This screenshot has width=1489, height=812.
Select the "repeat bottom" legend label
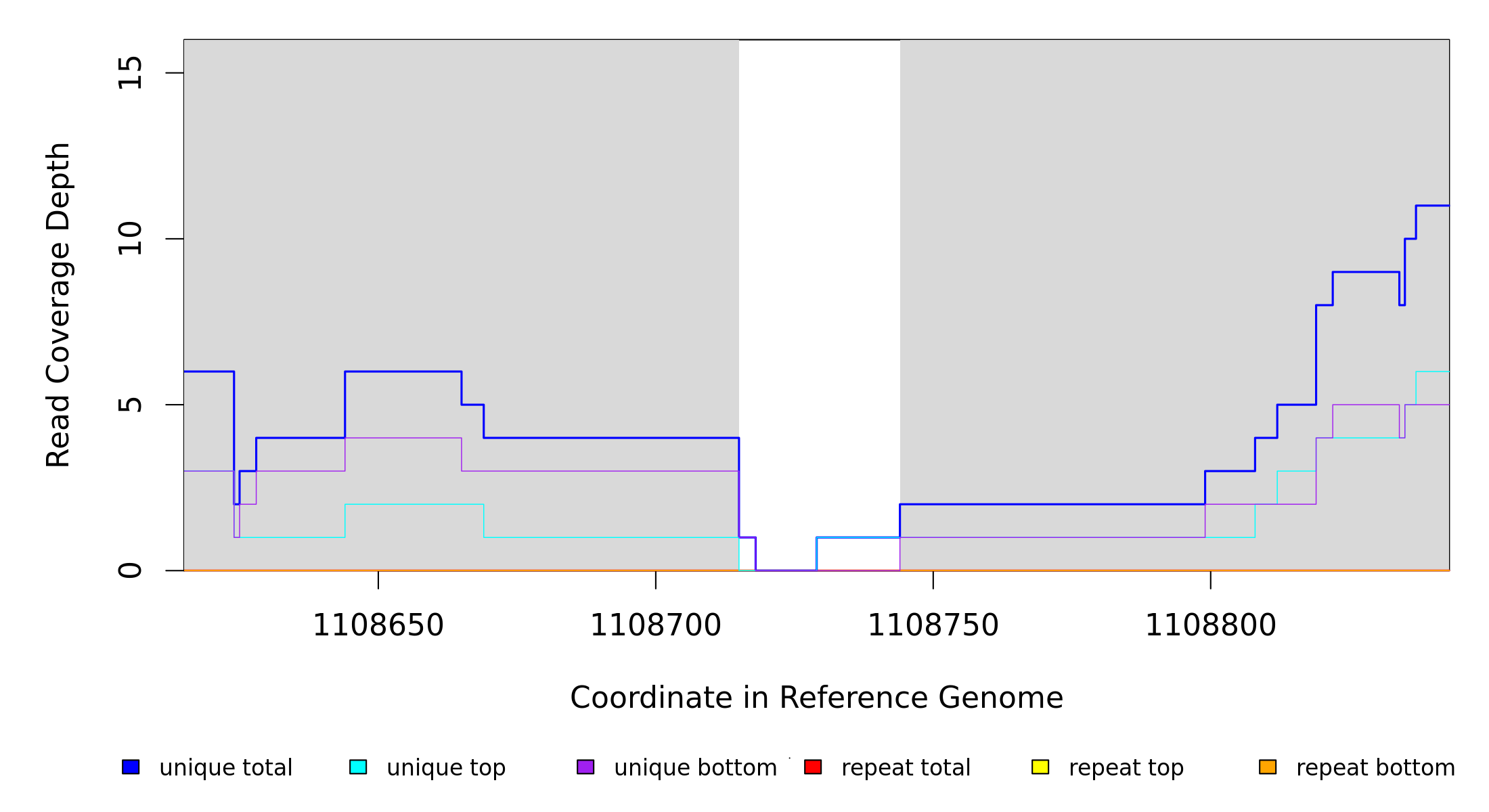(x=1375, y=768)
